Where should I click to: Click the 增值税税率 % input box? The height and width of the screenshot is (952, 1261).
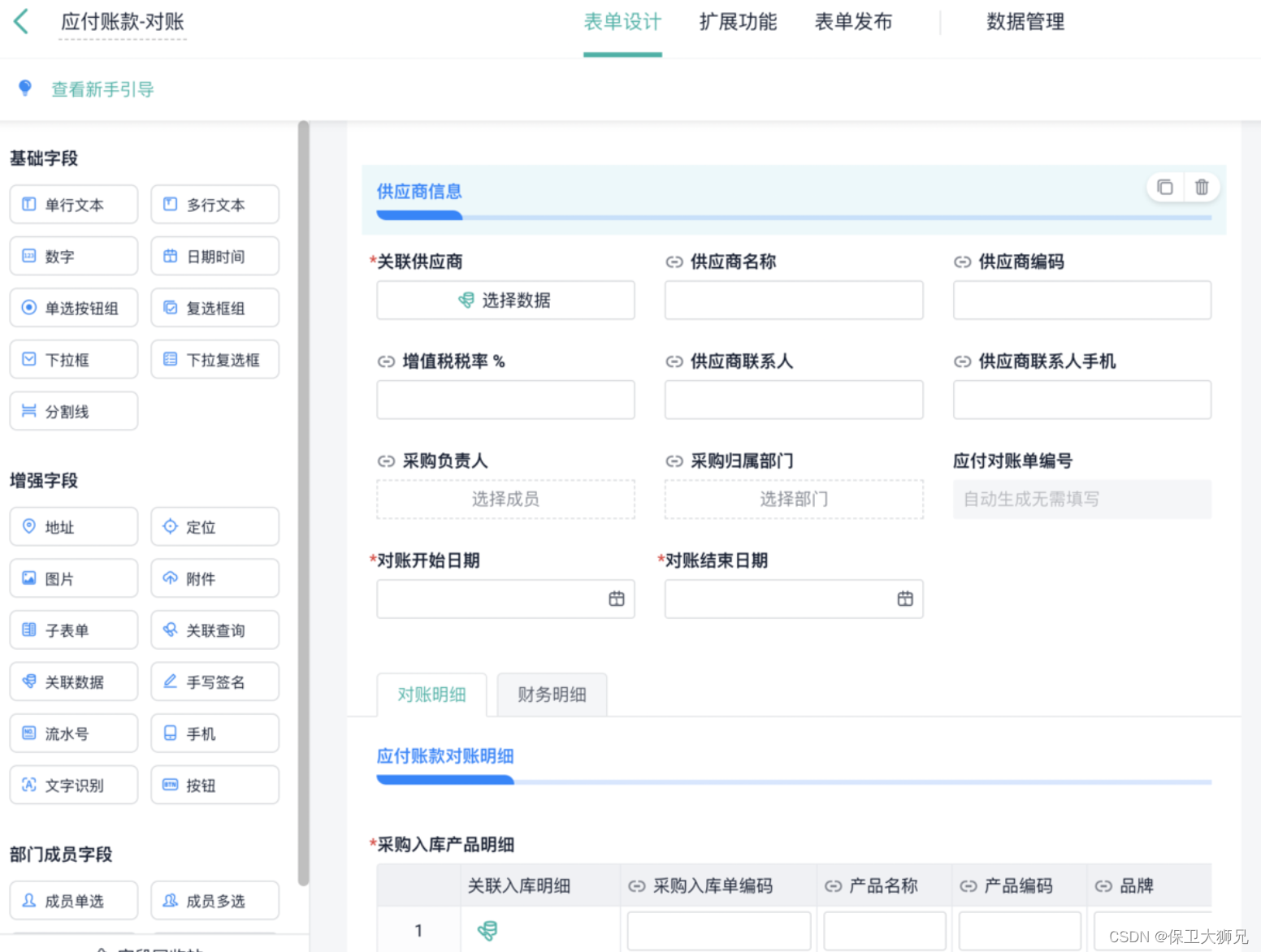click(x=505, y=400)
